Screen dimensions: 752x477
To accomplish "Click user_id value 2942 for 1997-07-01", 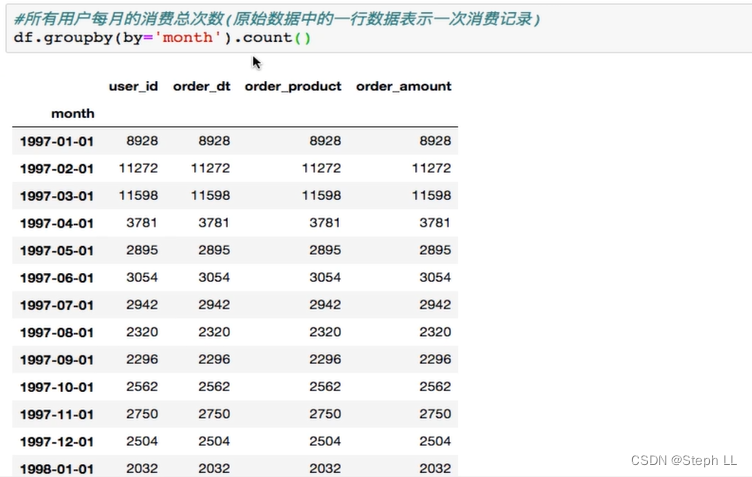I will [x=142, y=305].
